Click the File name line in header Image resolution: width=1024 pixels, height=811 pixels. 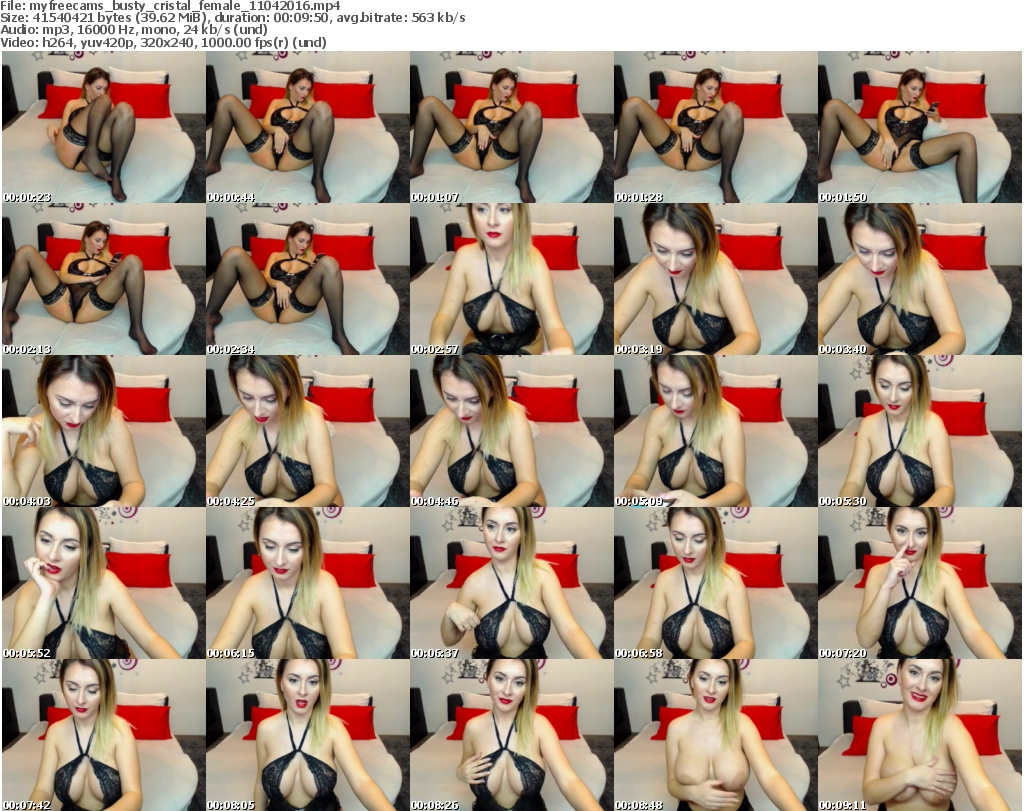(x=171, y=5)
